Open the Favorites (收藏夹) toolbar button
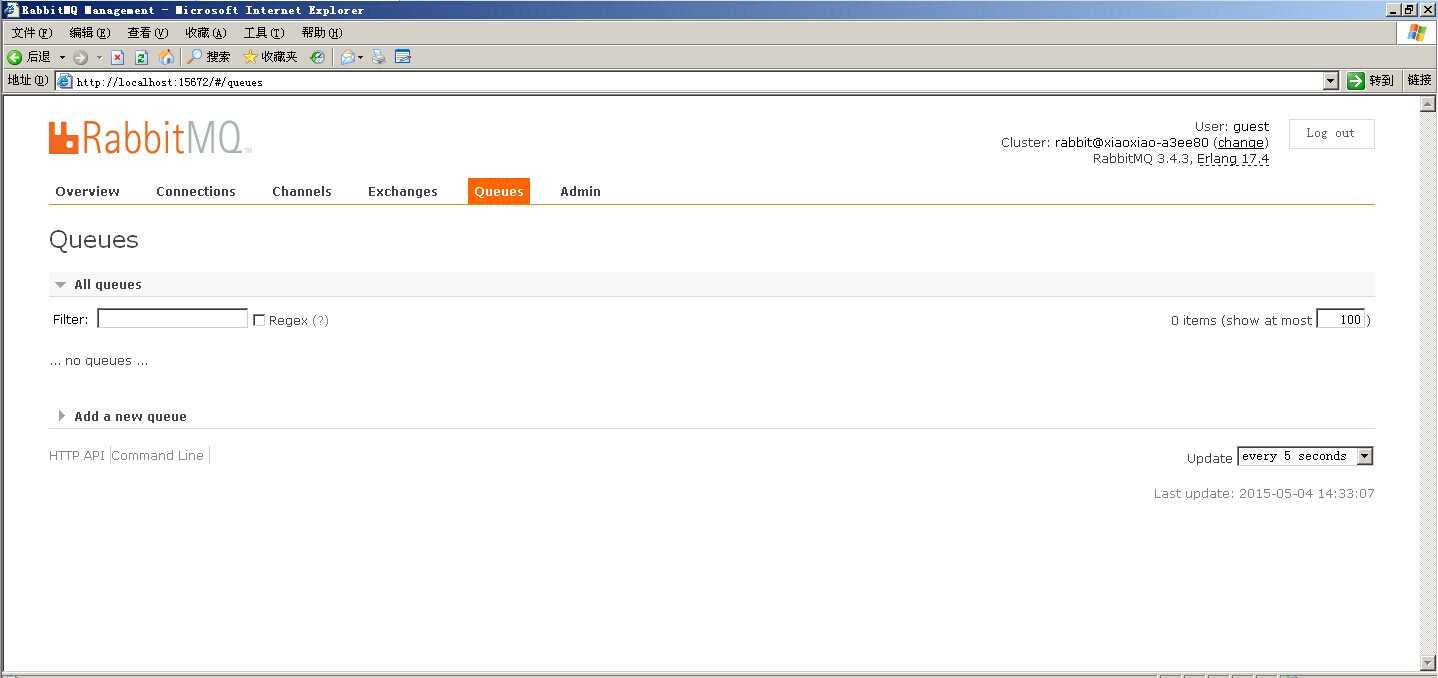 pos(270,57)
